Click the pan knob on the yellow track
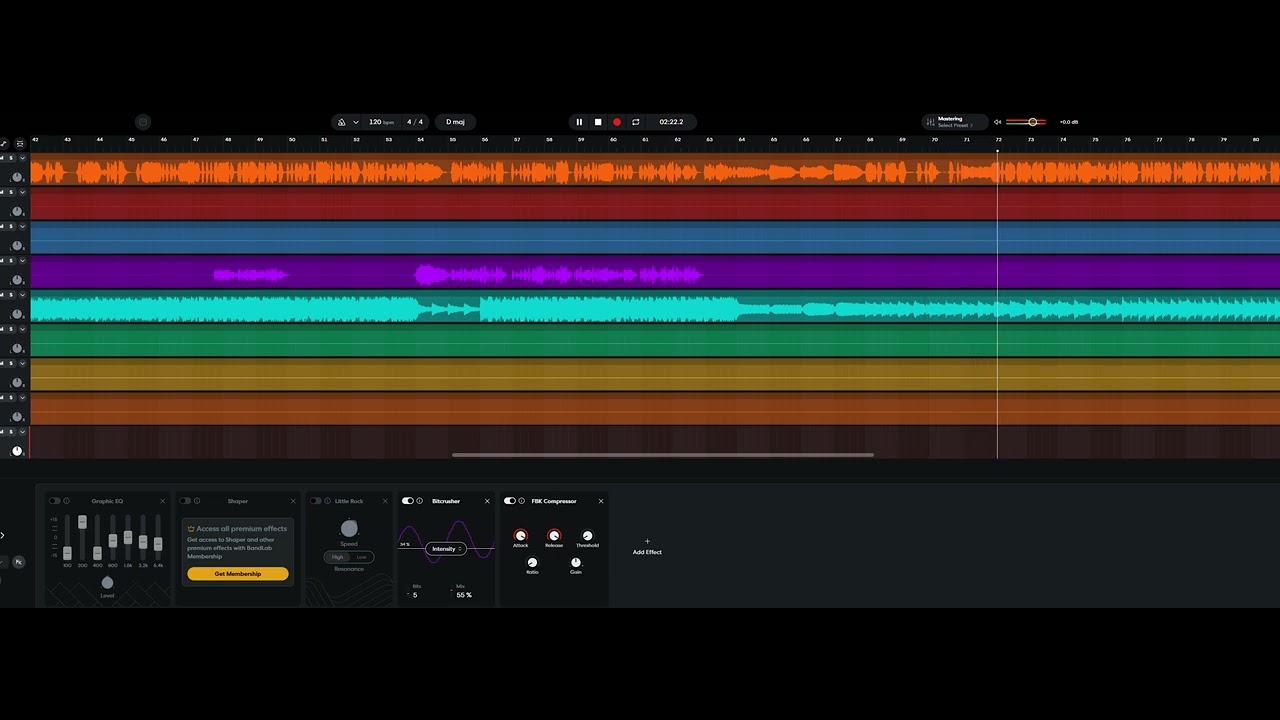 coord(17,382)
